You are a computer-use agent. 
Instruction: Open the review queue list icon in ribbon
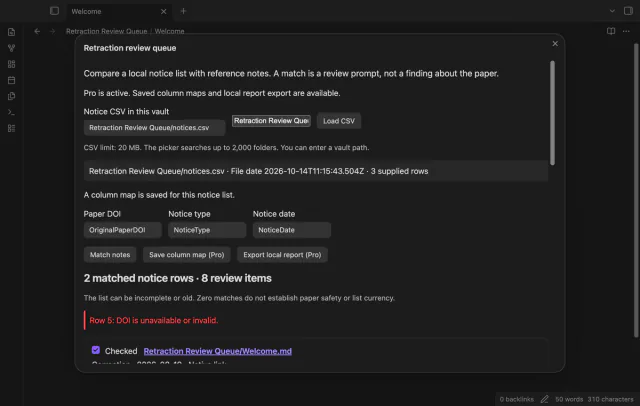point(11,128)
